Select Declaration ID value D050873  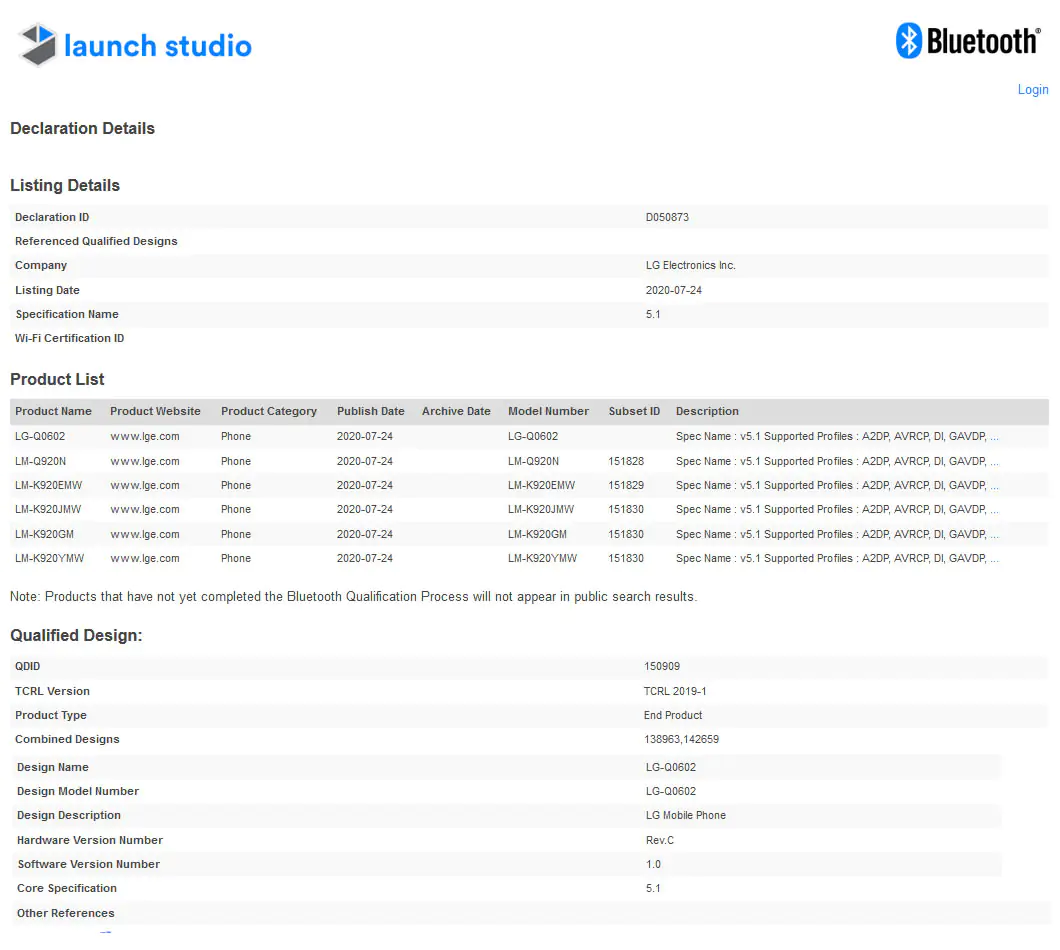pyautogui.click(x=667, y=217)
